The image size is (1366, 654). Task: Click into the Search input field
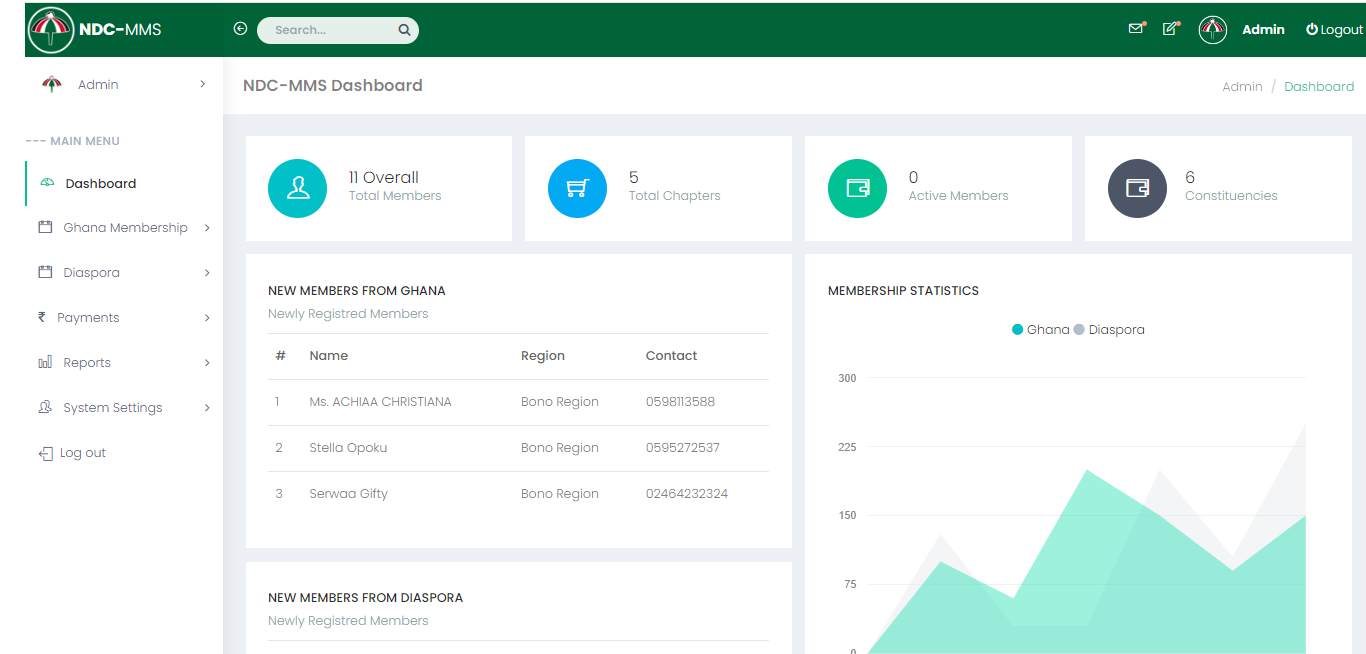(330, 30)
